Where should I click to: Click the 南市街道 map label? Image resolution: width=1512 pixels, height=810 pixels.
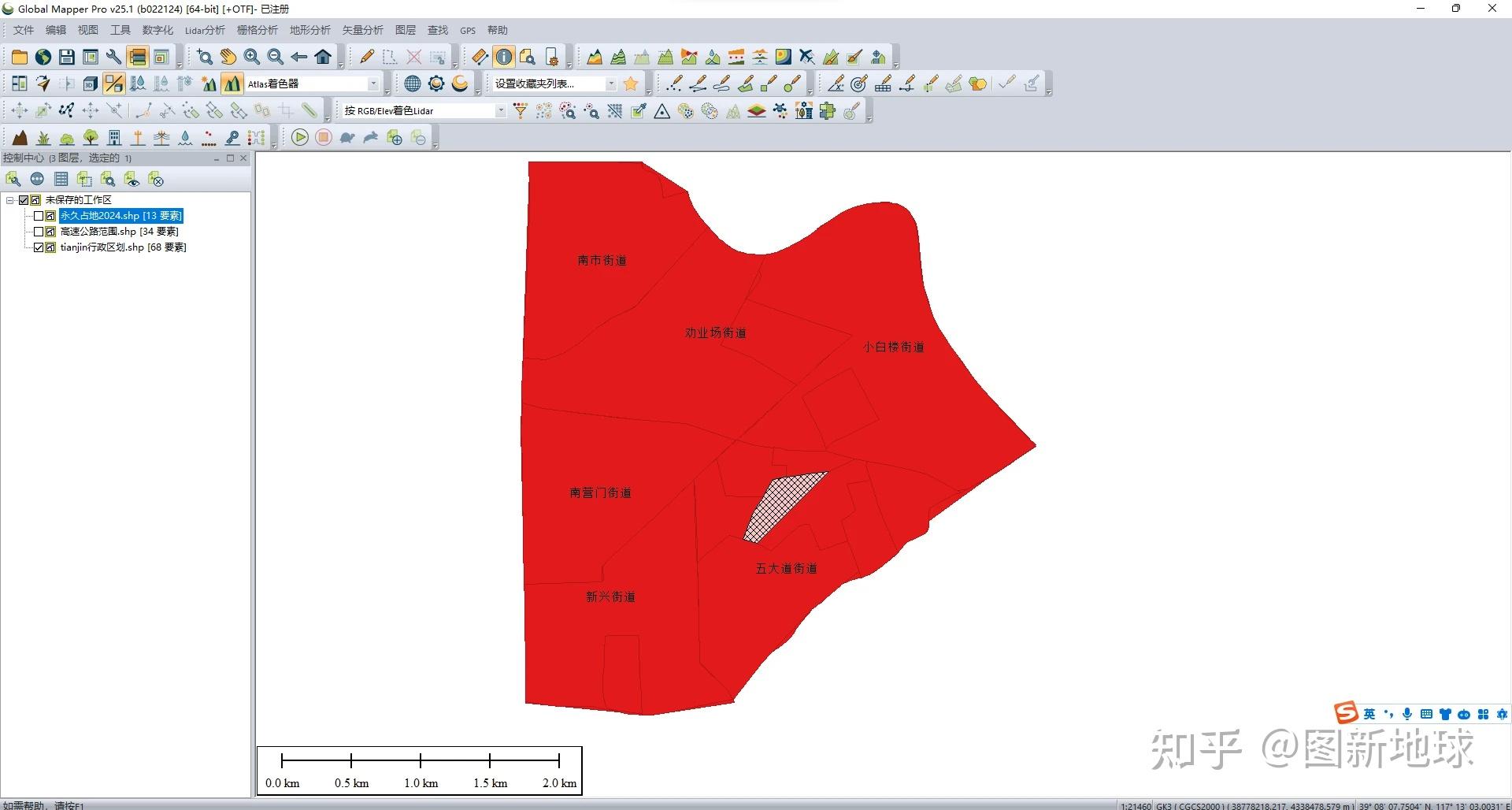click(602, 261)
